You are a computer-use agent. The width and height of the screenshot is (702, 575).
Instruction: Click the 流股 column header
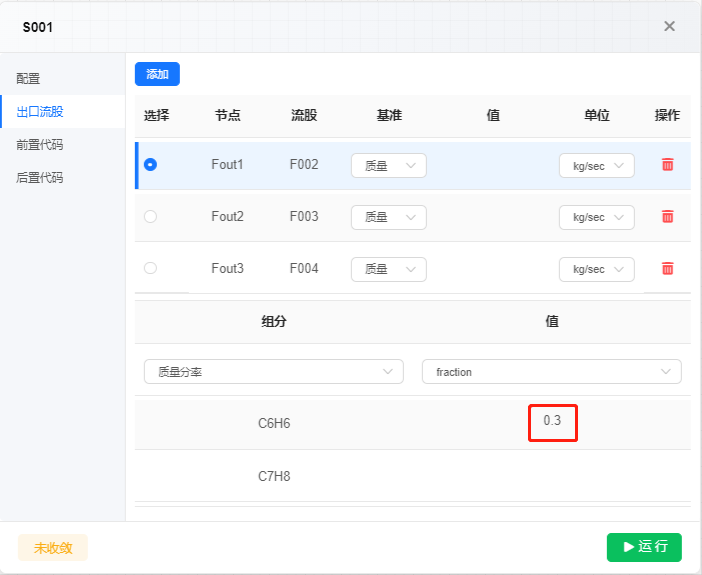click(x=304, y=116)
